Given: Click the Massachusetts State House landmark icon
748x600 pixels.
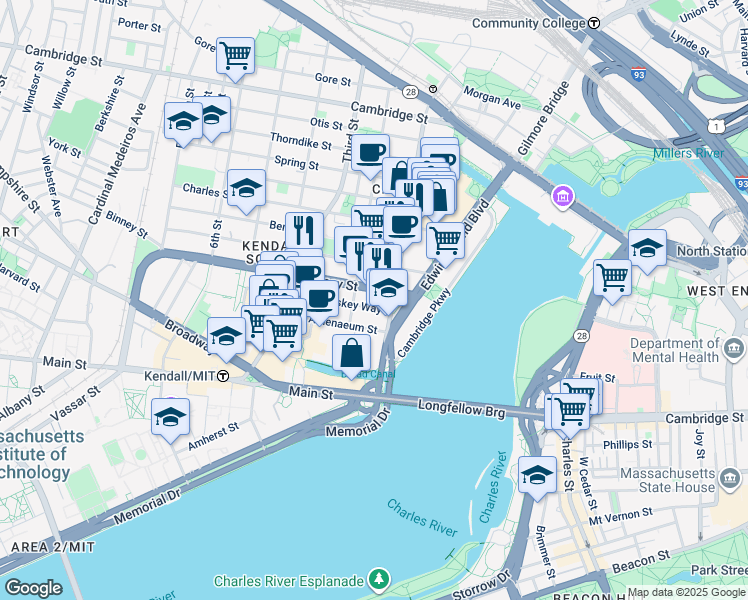Looking at the screenshot, I should (x=729, y=480).
